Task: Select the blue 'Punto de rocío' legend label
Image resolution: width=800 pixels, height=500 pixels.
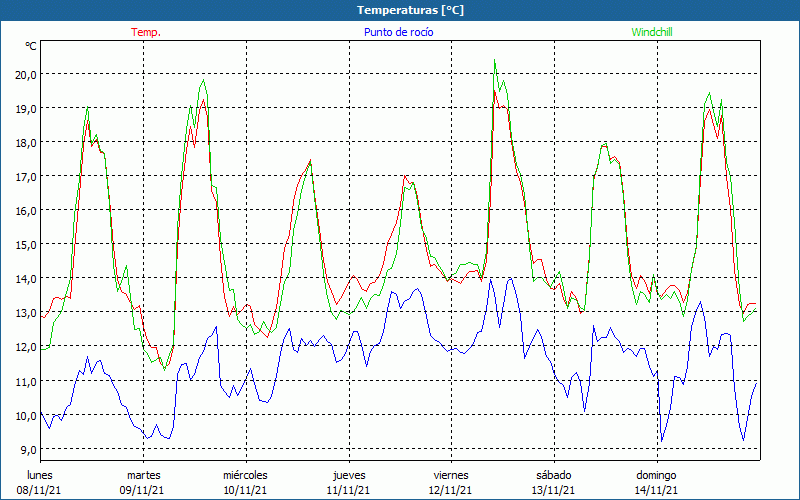Action: pyautogui.click(x=398, y=32)
